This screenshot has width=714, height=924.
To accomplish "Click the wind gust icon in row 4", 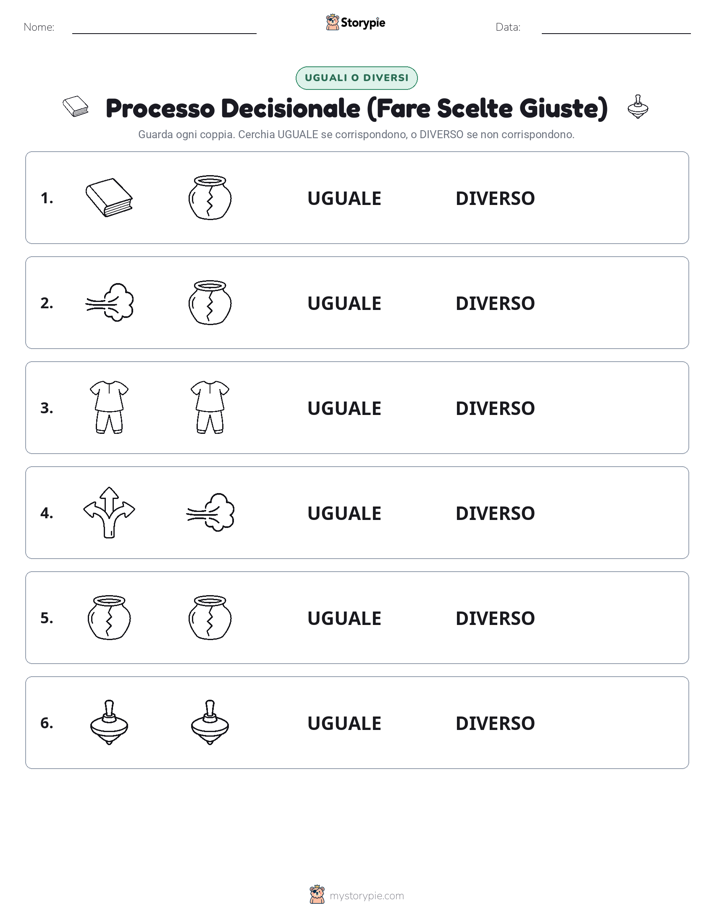I will (x=210, y=512).
